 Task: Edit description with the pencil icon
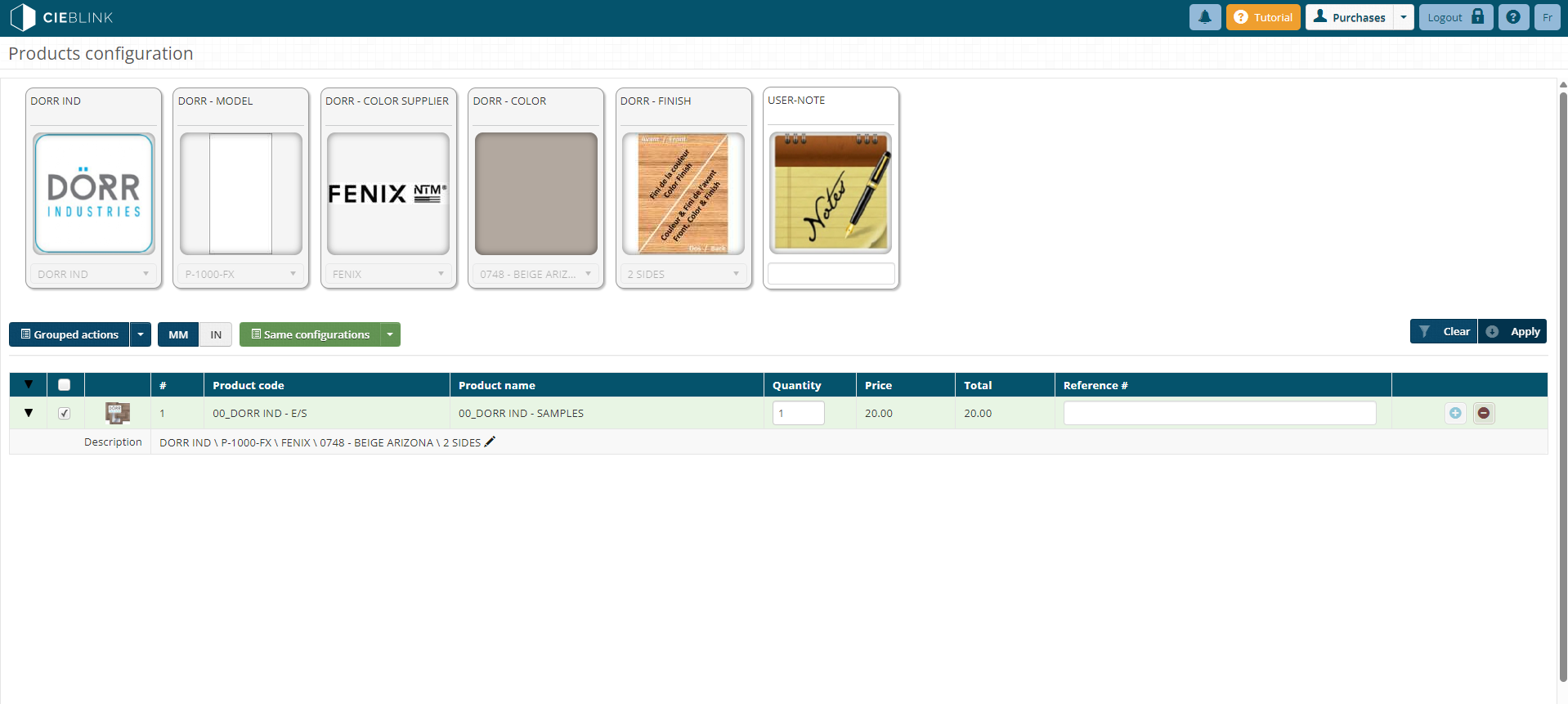pos(490,442)
